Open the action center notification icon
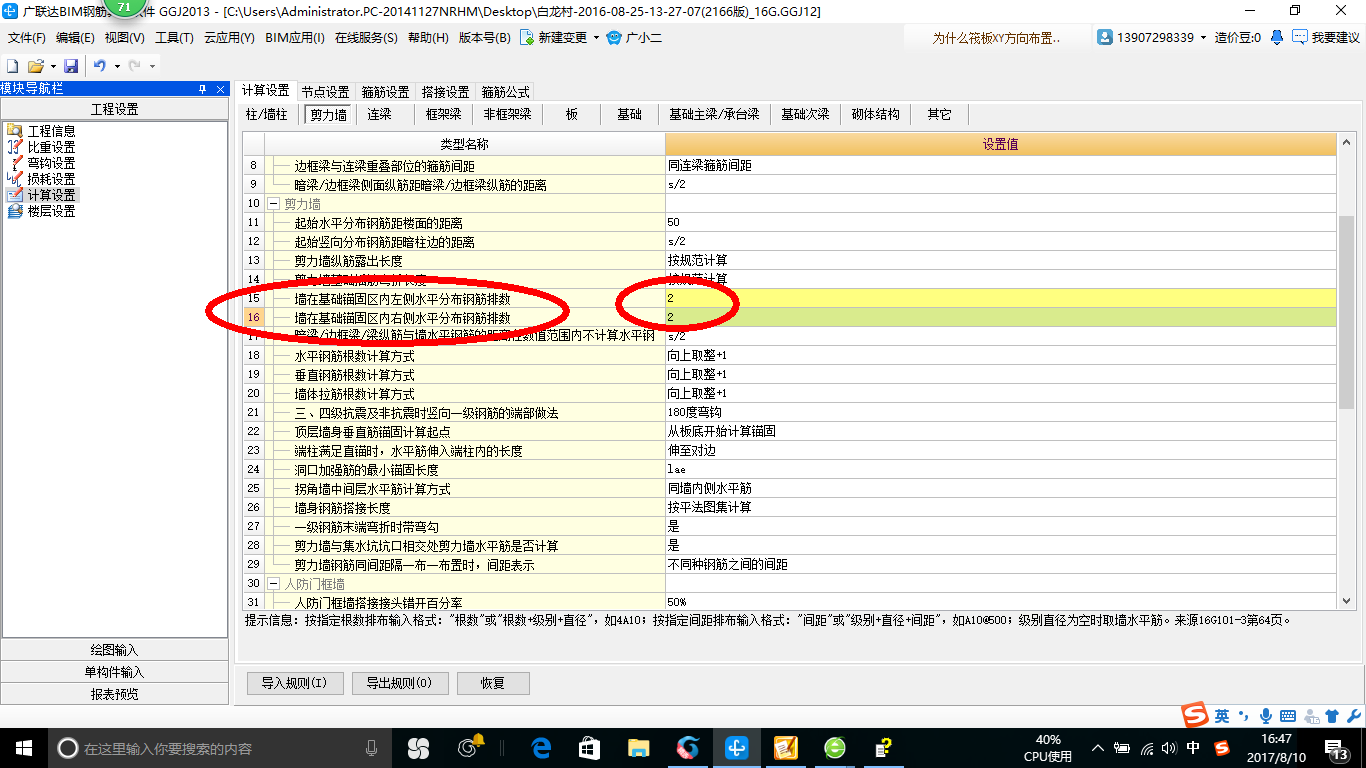The image size is (1366, 768). [x=1336, y=748]
